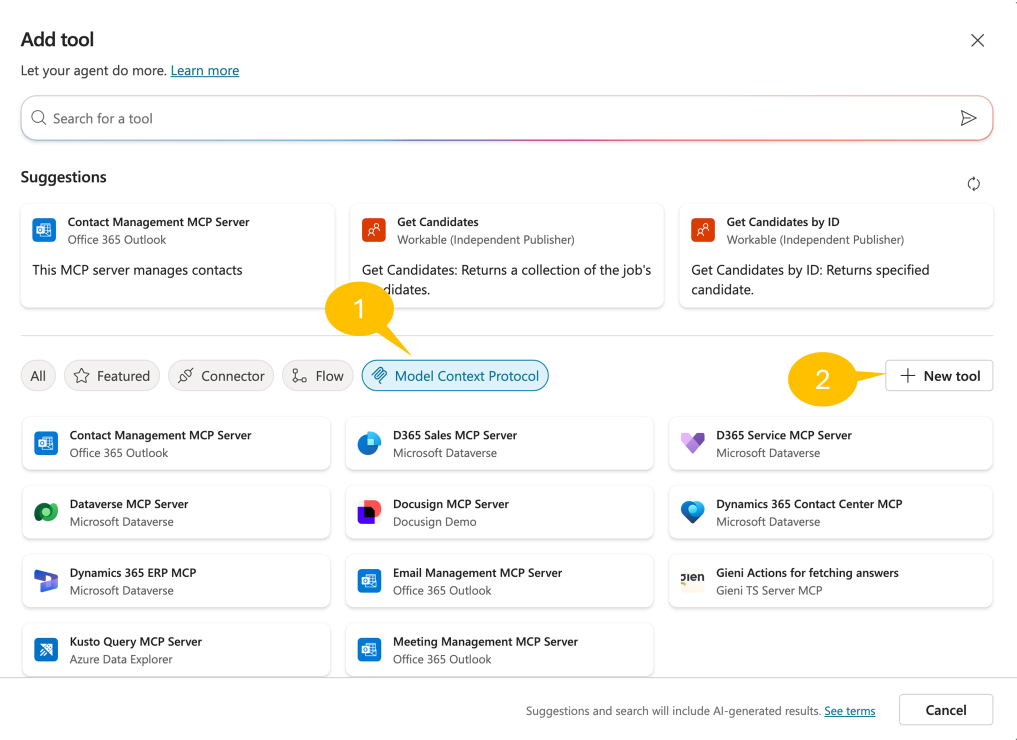
Task: Click the Add tool dialog title
Action: 57,40
